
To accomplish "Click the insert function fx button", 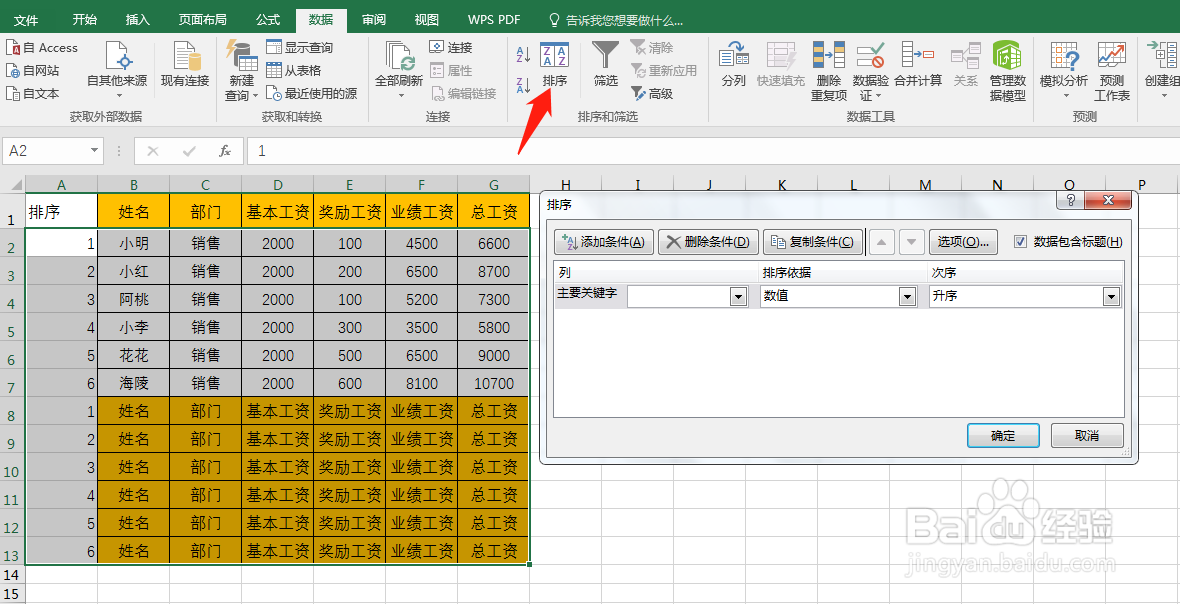I will click(x=224, y=151).
